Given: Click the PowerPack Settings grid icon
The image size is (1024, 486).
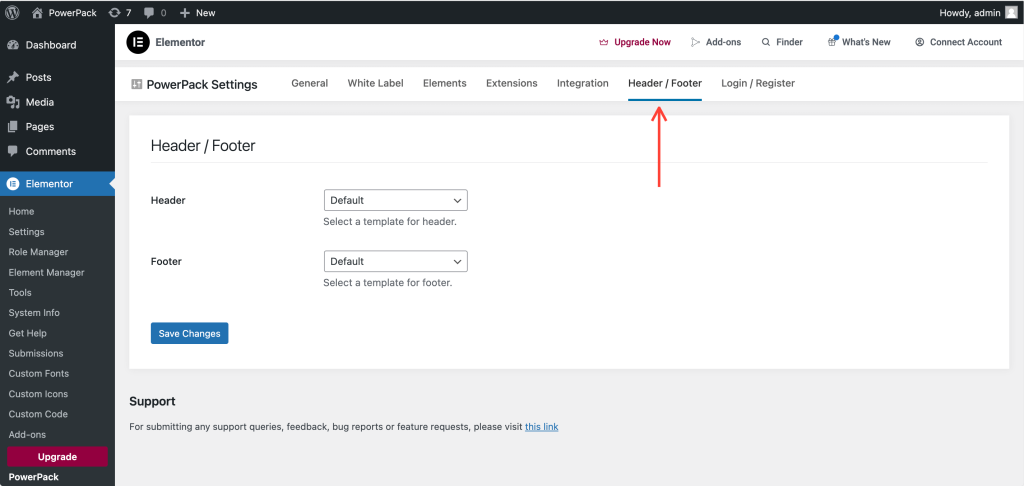Looking at the screenshot, I should 136,84.
